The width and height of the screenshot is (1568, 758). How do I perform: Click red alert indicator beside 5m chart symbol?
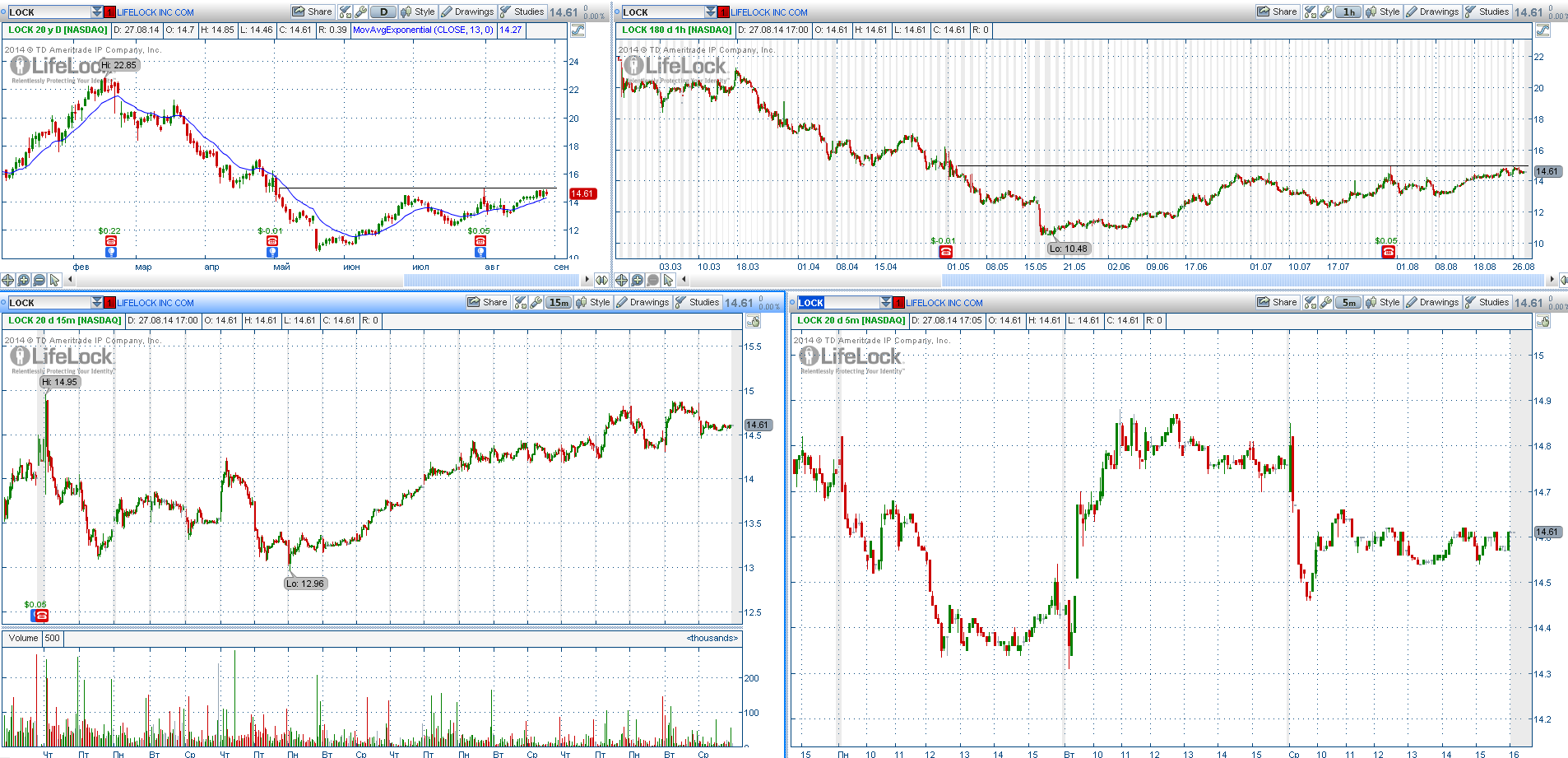click(x=899, y=303)
